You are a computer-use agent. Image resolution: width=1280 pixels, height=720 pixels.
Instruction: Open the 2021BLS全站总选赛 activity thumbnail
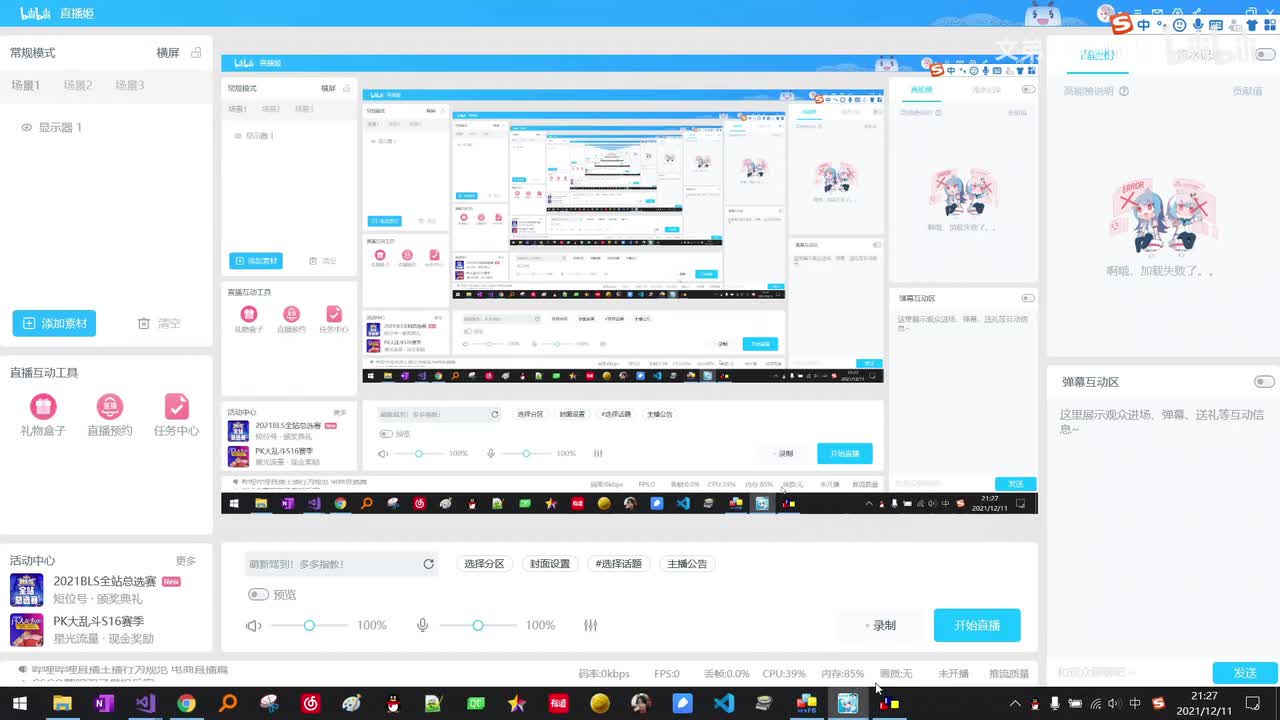coord(27,590)
